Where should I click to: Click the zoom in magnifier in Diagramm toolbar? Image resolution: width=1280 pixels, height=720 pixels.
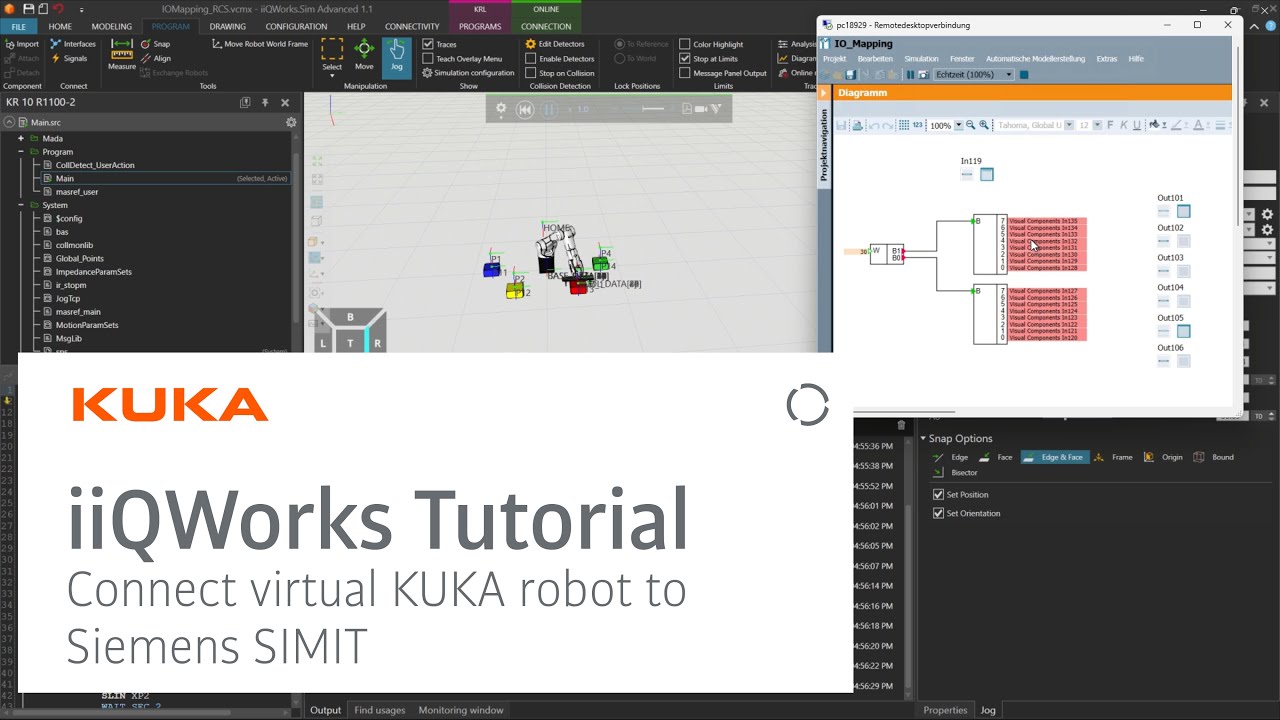(984, 126)
